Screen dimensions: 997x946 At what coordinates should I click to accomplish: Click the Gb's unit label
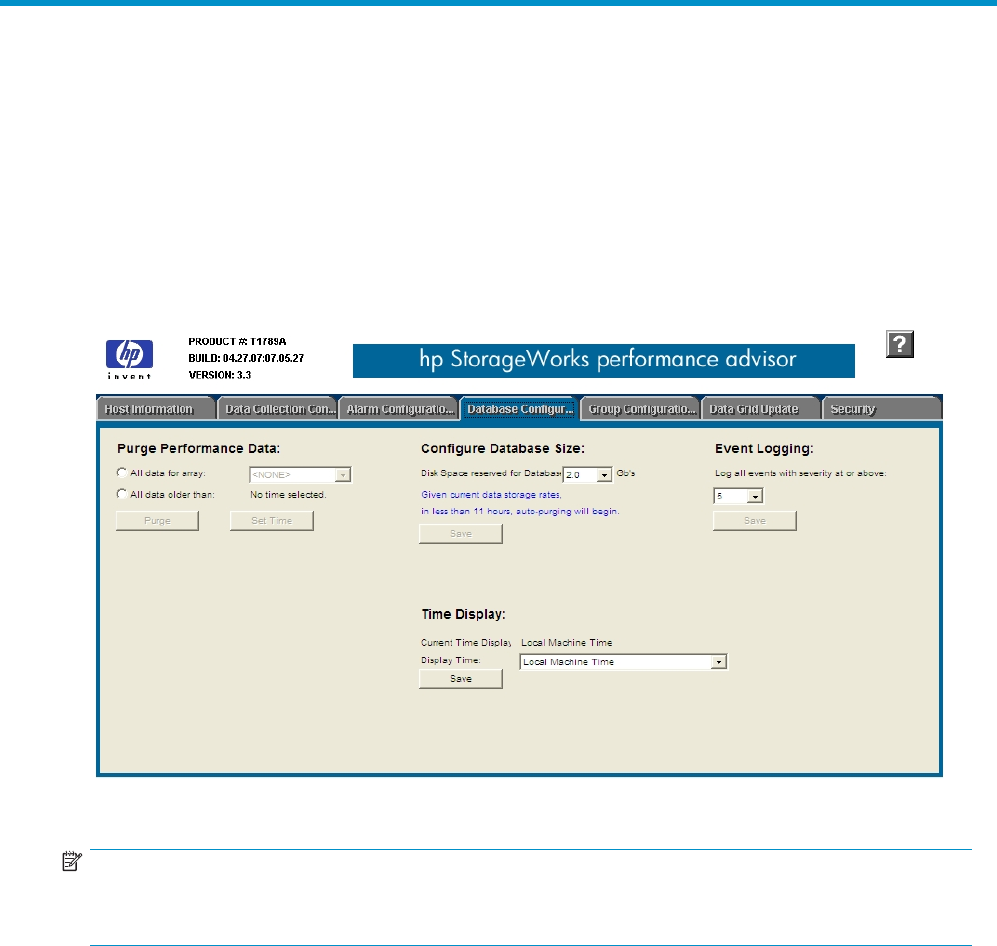[x=626, y=473]
